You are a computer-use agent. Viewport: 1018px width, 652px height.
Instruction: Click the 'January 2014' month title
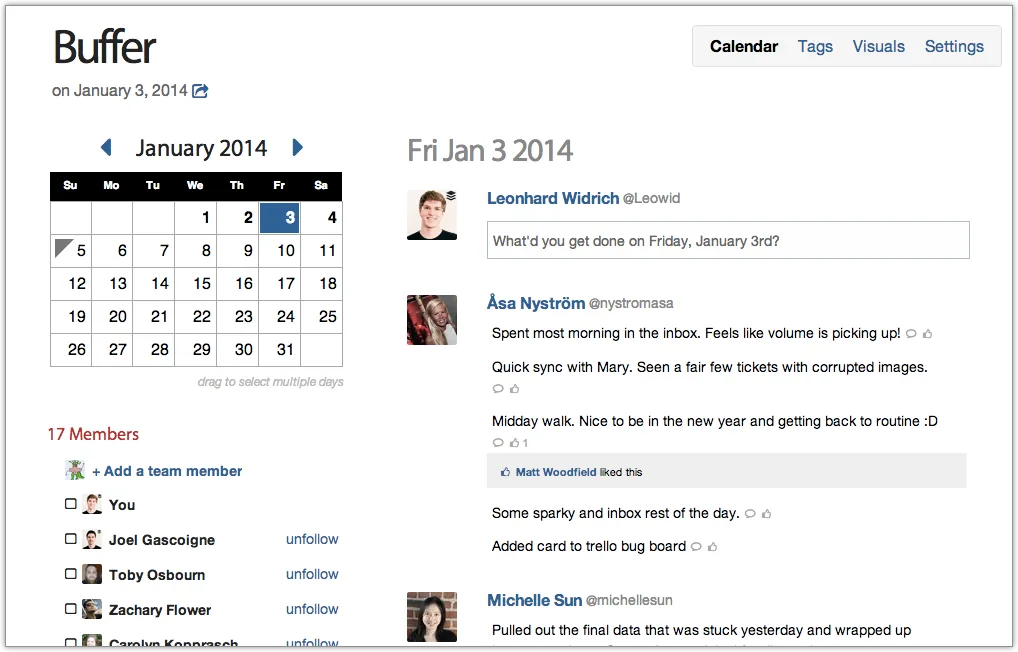click(x=201, y=148)
